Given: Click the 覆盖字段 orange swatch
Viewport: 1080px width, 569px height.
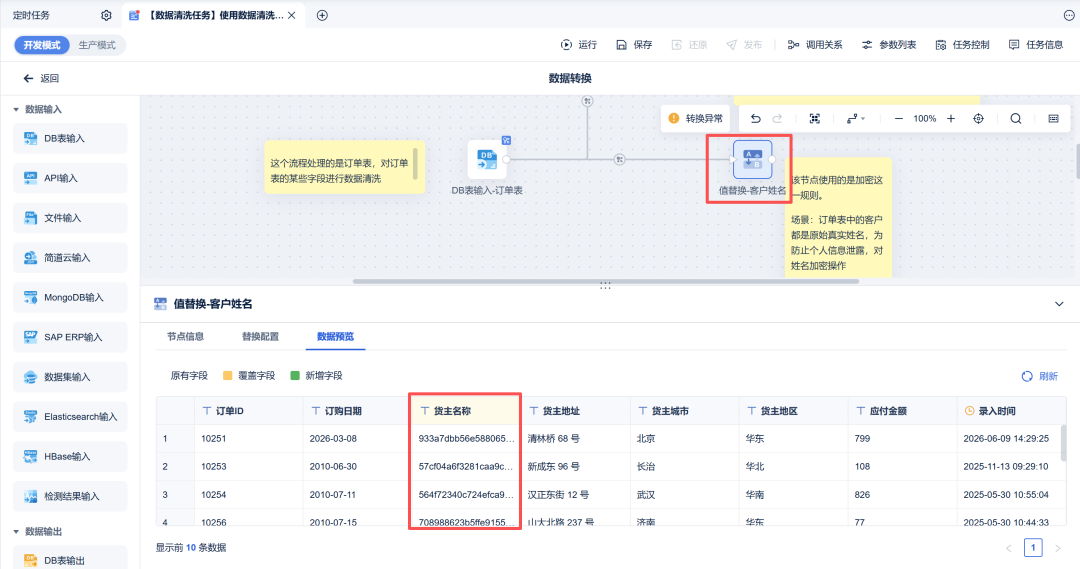Looking at the screenshot, I should [x=227, y=375].
